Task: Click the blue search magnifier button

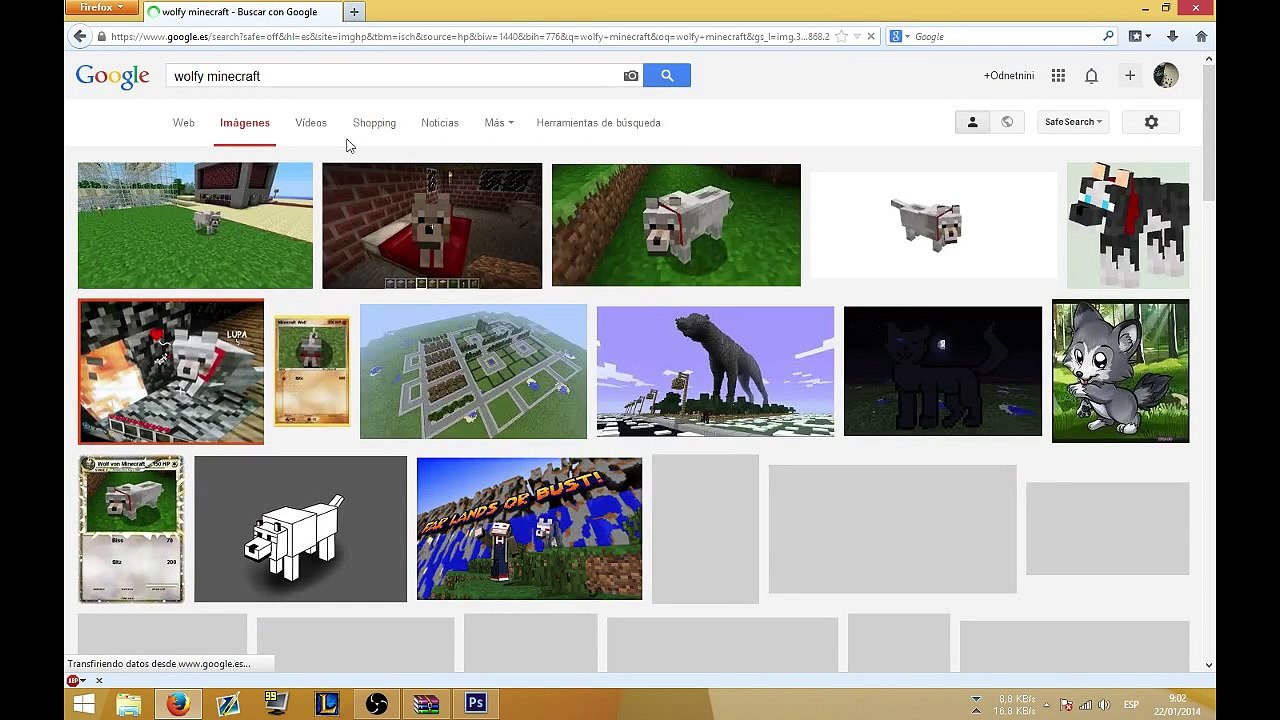Action: 667,76
